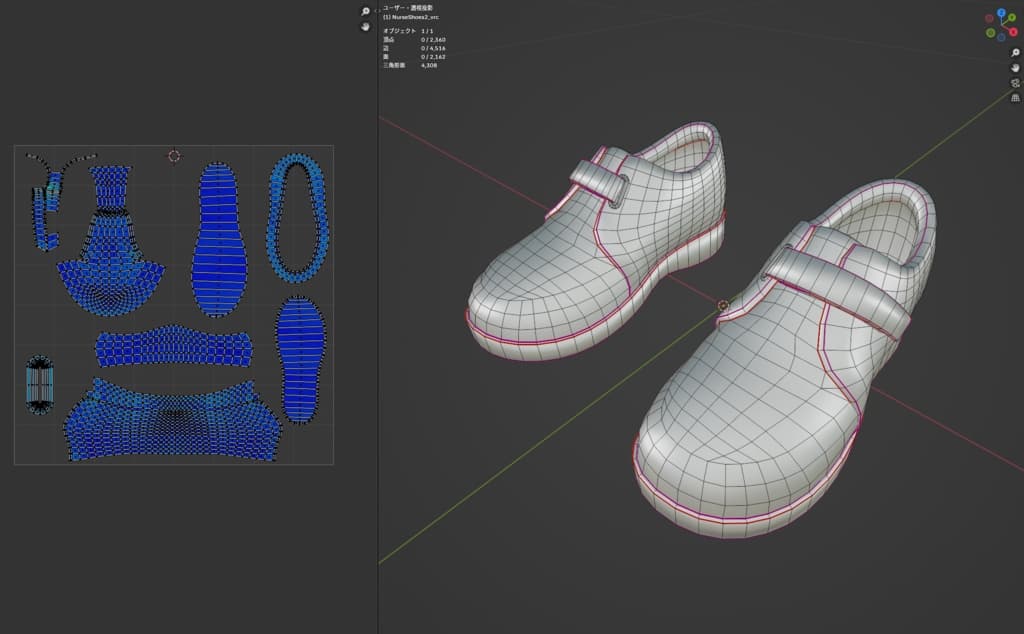Viewport: 1024px width, 634px height.
Task: Click the 2D cursor in the UV editor
Action: tap(174, 156)
